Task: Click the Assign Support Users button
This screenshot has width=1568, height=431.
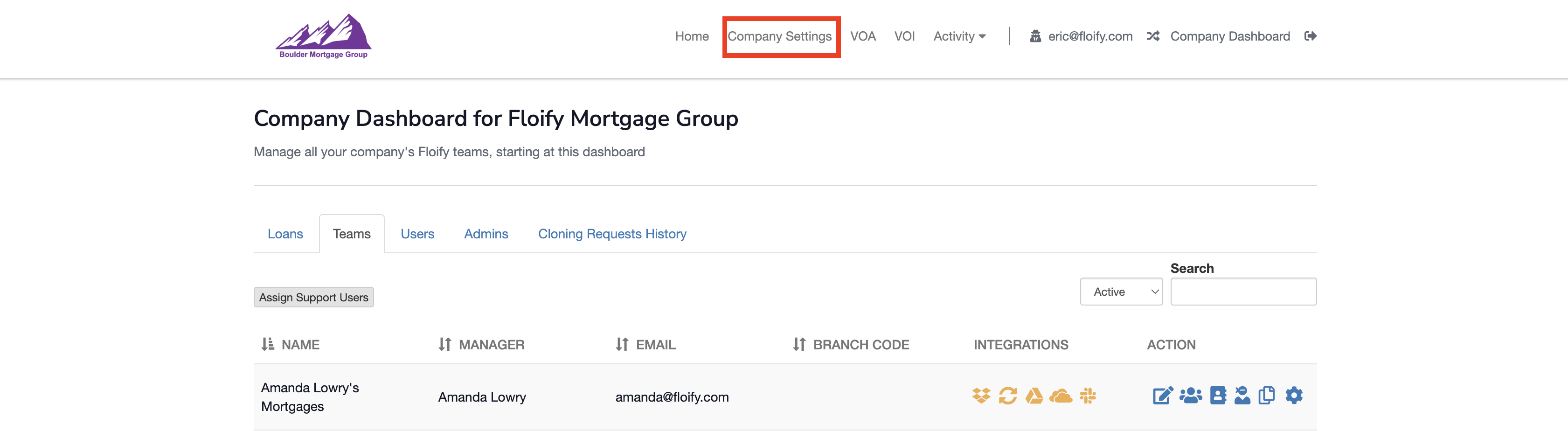Action: point(313,297)
